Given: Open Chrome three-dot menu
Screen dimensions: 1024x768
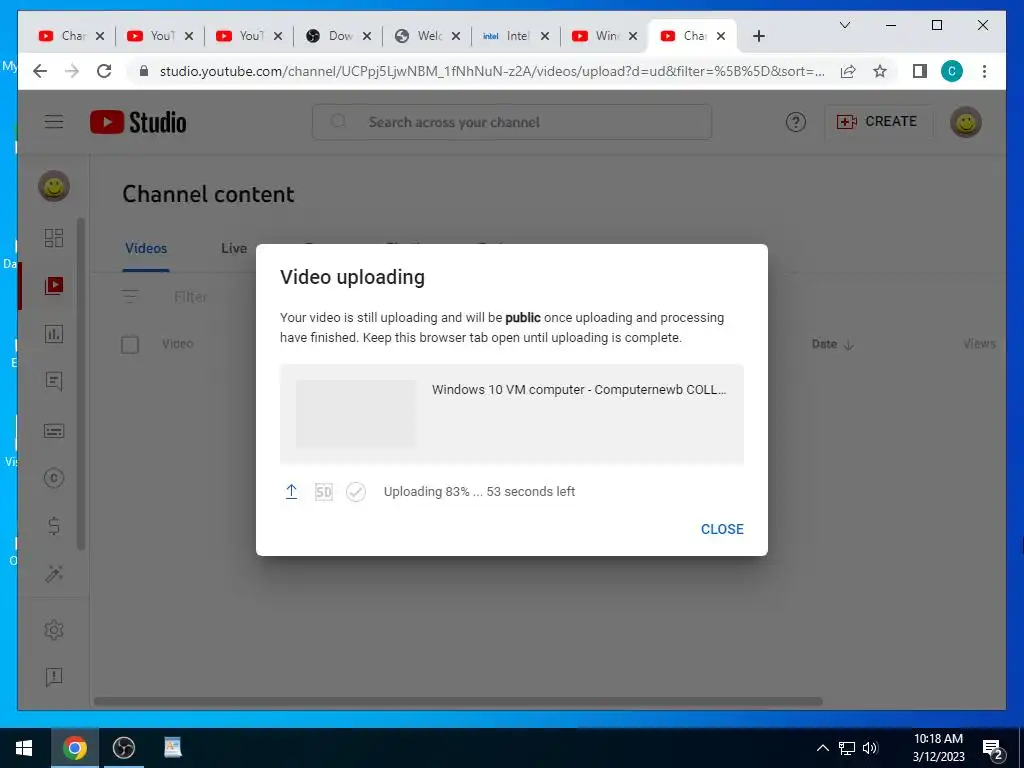Looking at the screenshot, I should click(x=984, y=71).
